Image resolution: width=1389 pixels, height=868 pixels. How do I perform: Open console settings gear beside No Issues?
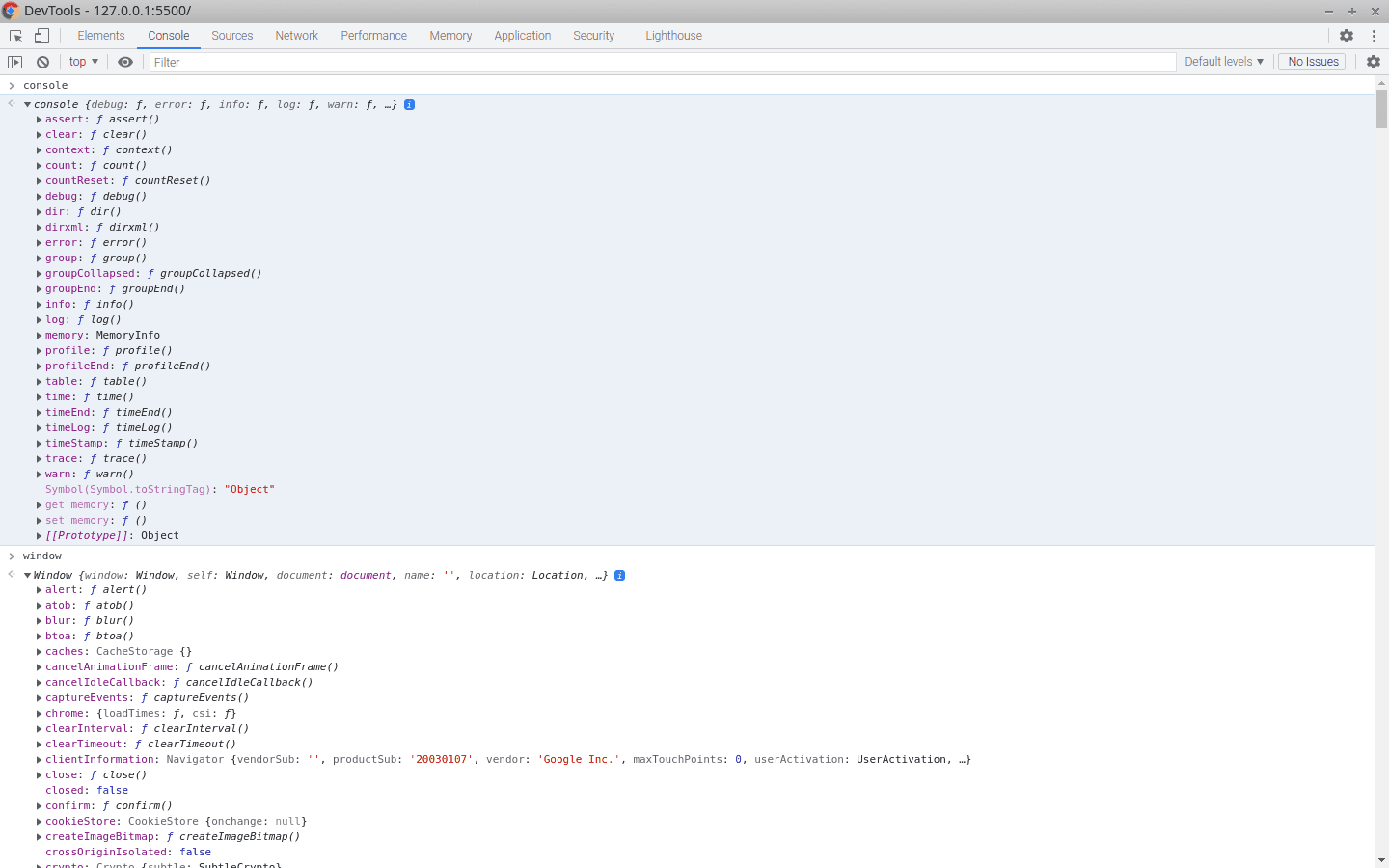click(1374, 62)
